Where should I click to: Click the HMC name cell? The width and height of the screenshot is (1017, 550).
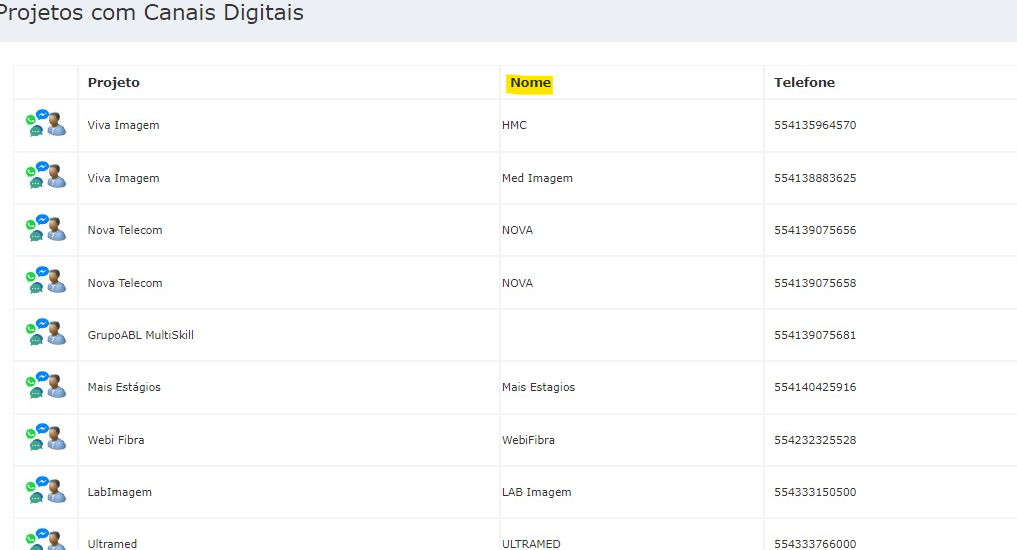(x=514, y=125)
